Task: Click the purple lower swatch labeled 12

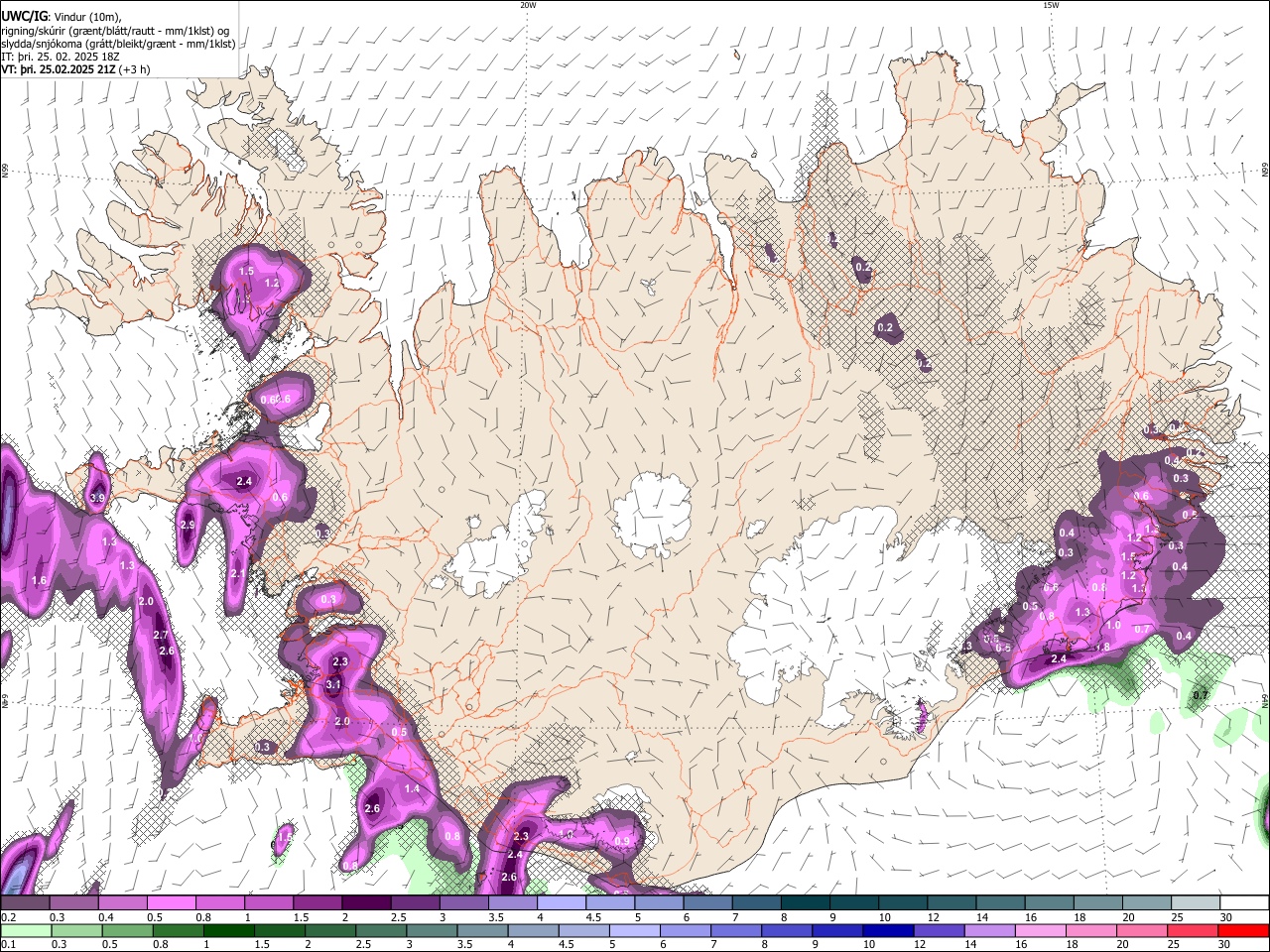Action: tap(939, 930)
